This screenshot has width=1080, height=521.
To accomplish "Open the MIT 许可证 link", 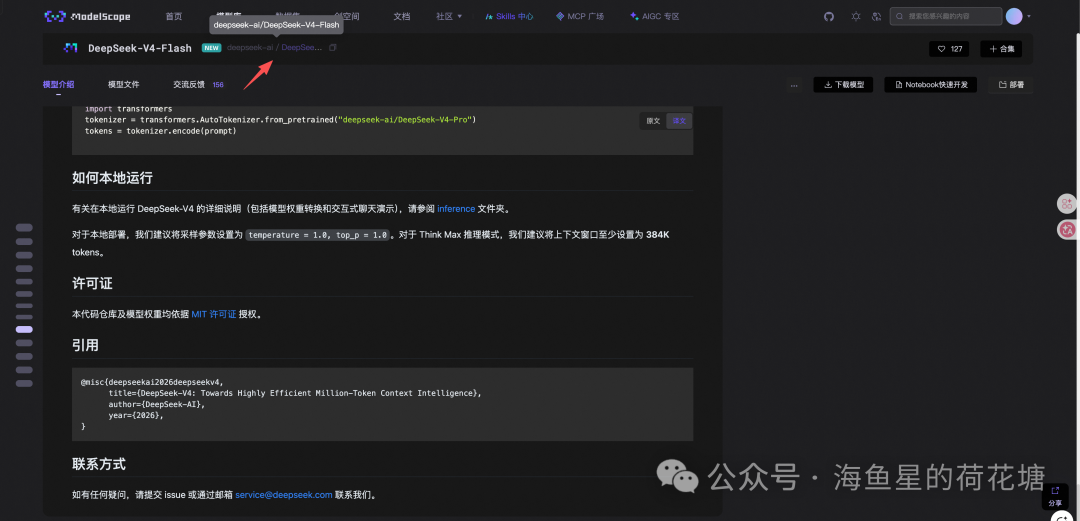I will [214, 314].
